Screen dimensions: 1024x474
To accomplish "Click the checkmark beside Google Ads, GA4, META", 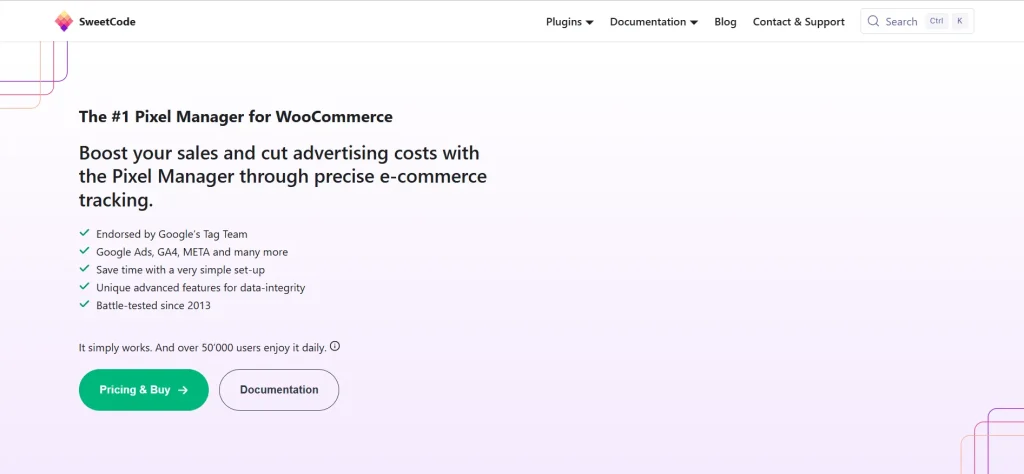I will (x=84, y=251).
